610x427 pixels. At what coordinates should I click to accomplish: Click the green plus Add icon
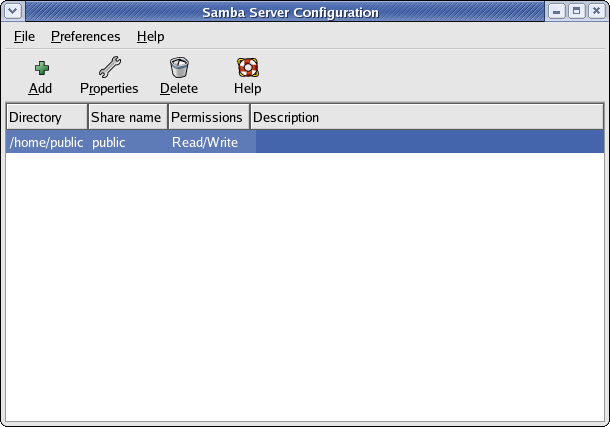coord(41,68)
